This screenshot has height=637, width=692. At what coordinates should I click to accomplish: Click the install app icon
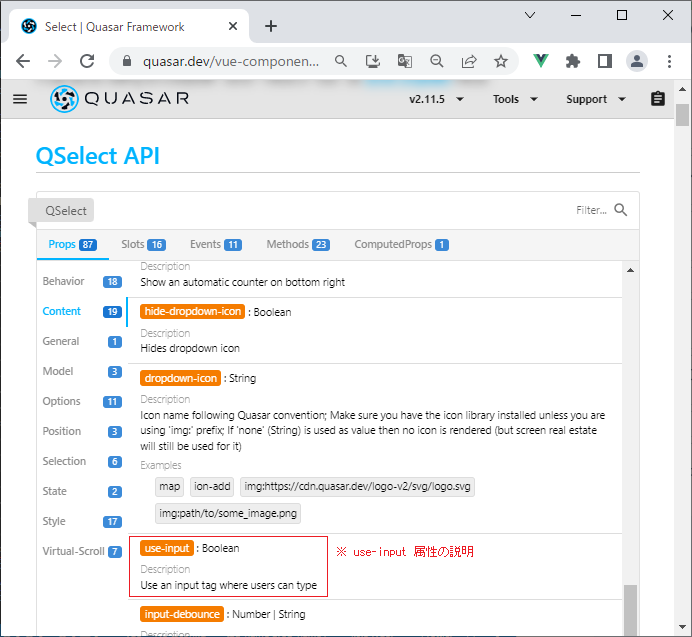coord(373,61)
